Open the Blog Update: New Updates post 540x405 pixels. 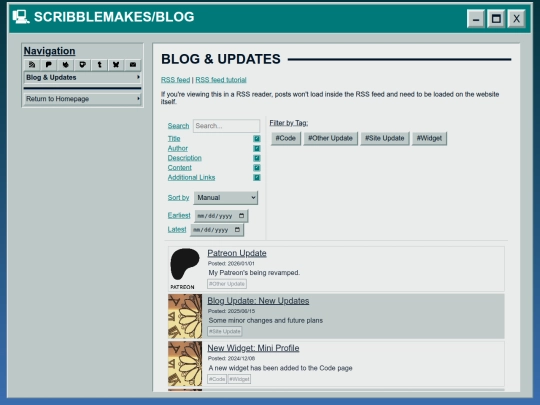point(258,301)
